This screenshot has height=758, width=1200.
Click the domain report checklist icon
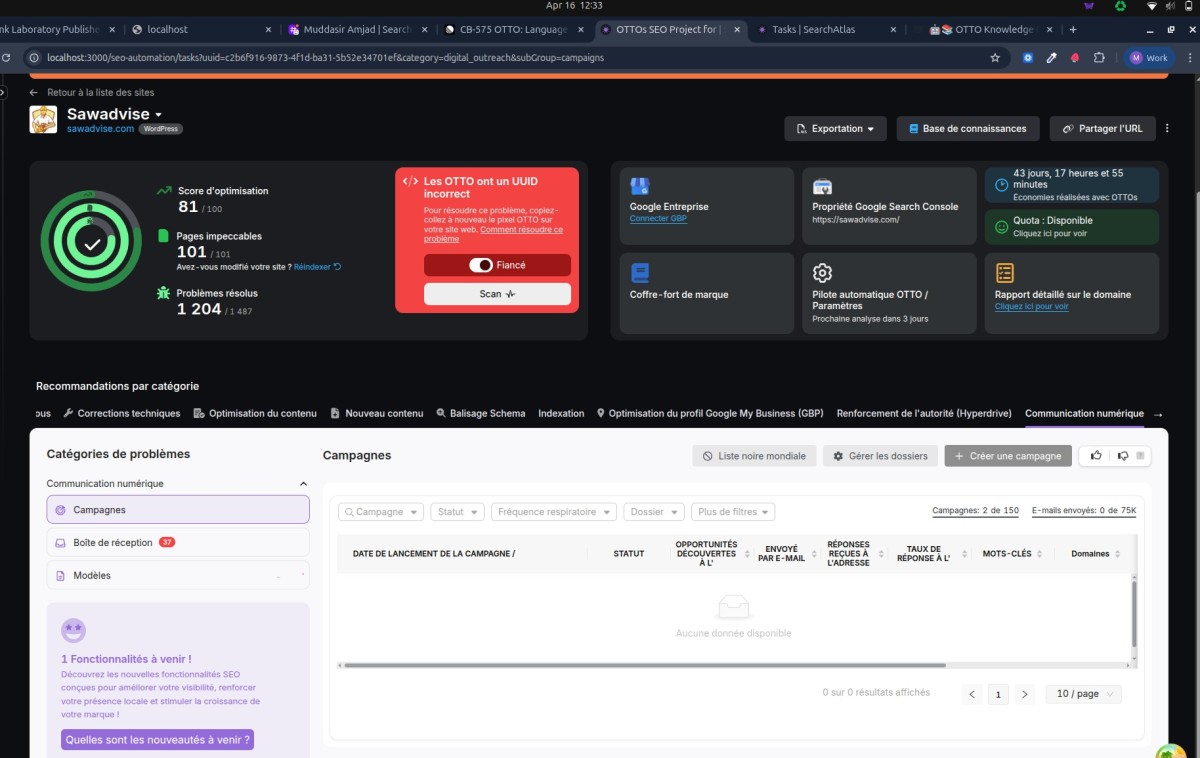(1005, 272)
